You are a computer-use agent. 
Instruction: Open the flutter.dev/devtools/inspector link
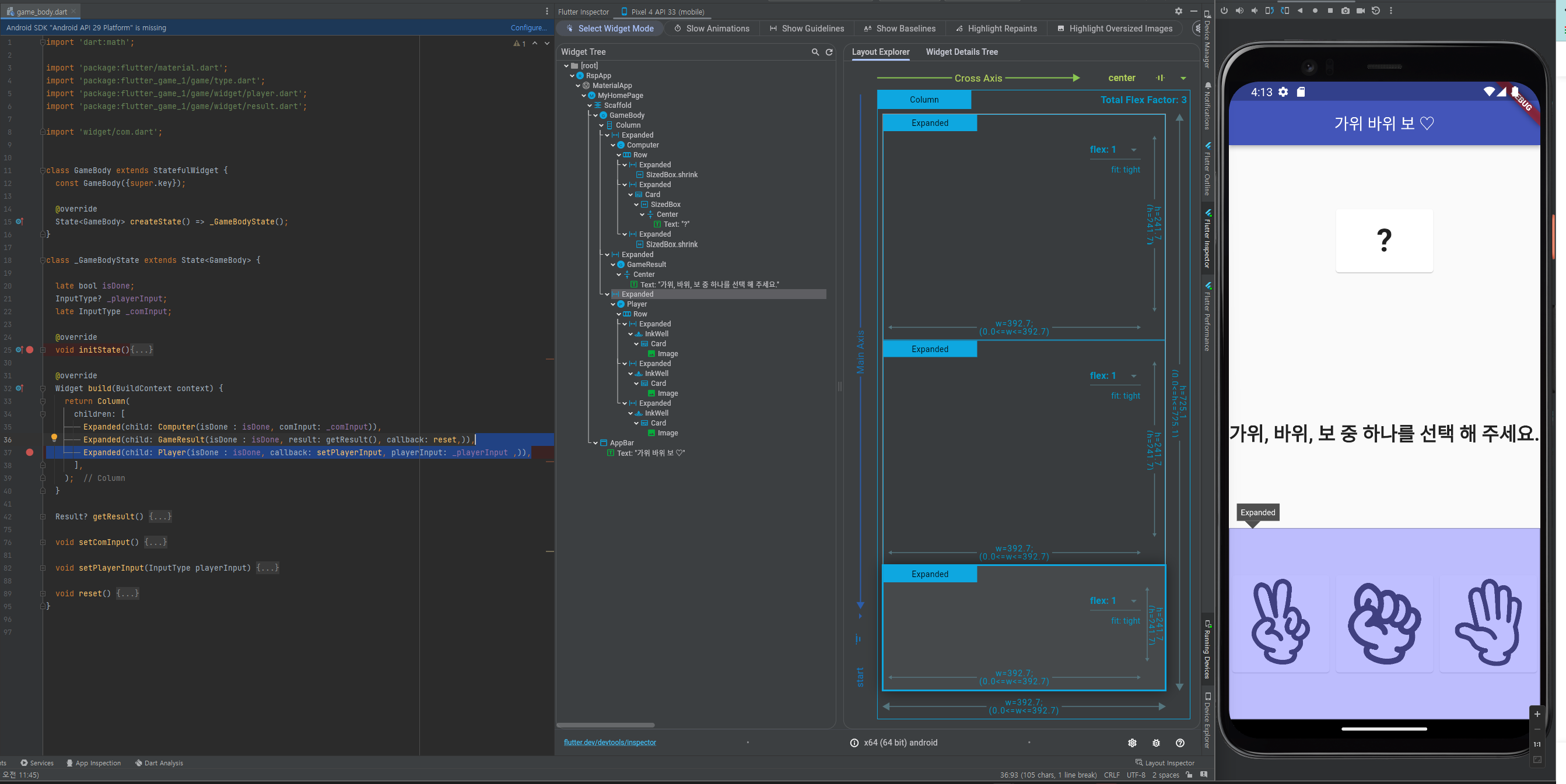coord(609,742)
